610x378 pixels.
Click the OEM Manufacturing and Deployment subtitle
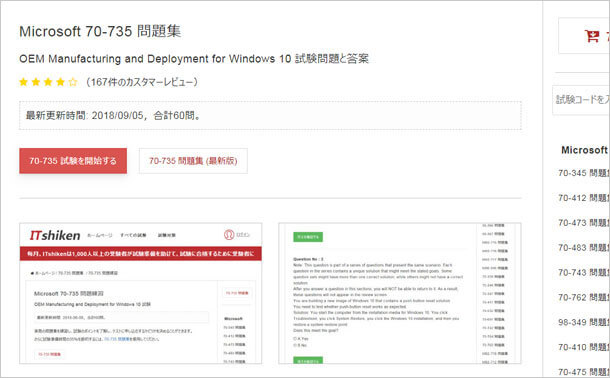tap(194, 59)
